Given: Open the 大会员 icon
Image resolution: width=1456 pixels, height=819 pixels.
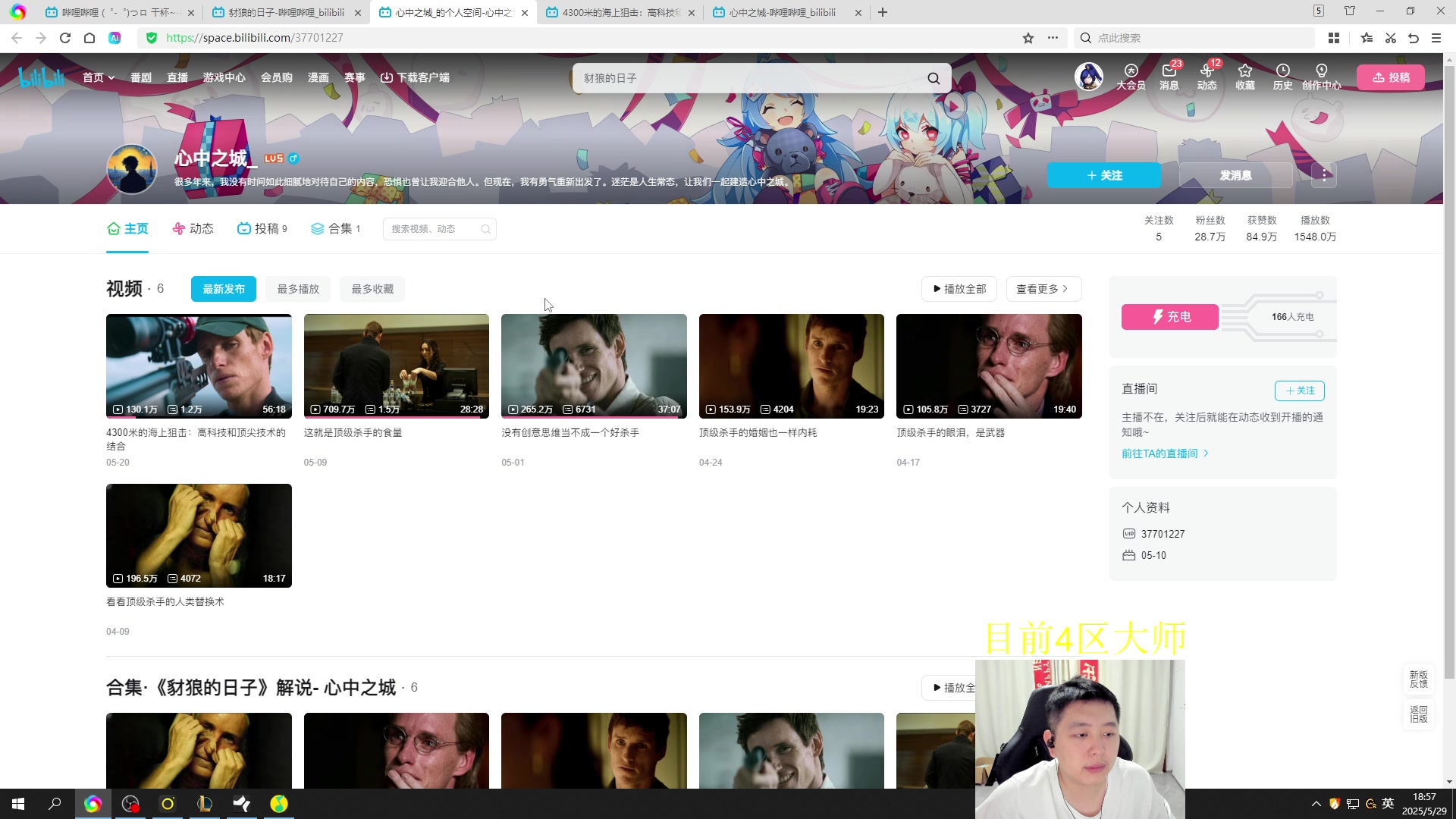Looking at the screenshot, I should pos(1131,77).
